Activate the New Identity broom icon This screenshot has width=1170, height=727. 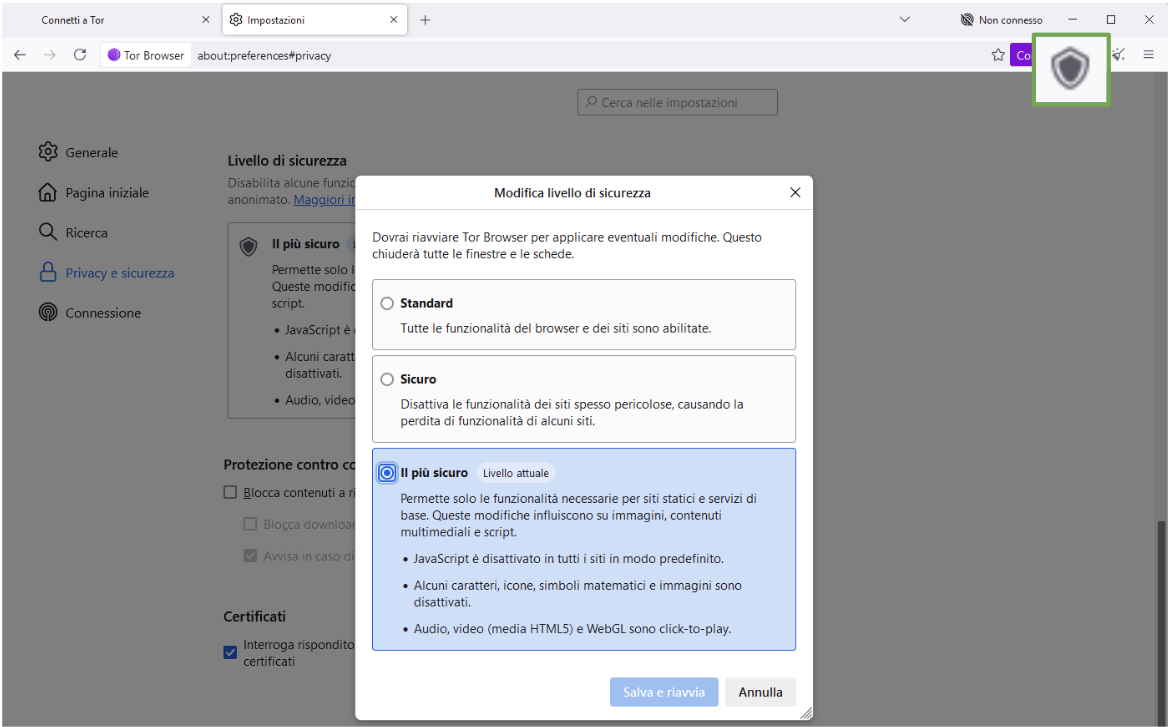point(1119,55)
